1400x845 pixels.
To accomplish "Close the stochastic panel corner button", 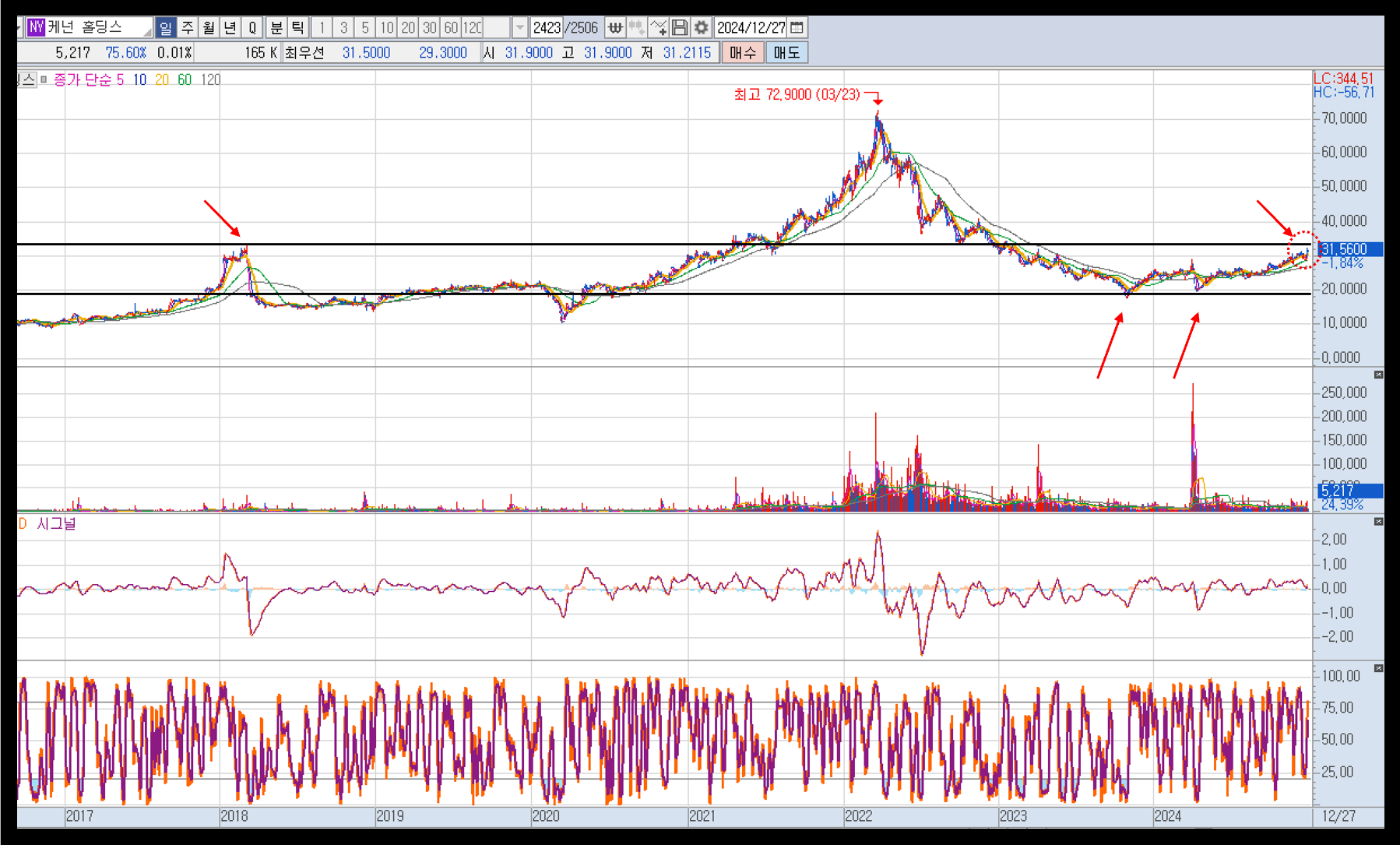I will (x=1378, y=668).
